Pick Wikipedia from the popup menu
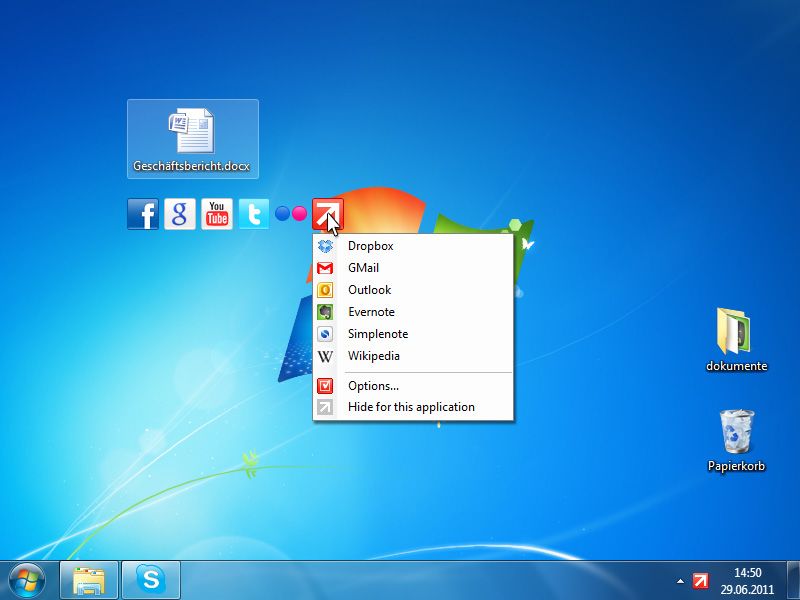 click(x=413, y=356)
